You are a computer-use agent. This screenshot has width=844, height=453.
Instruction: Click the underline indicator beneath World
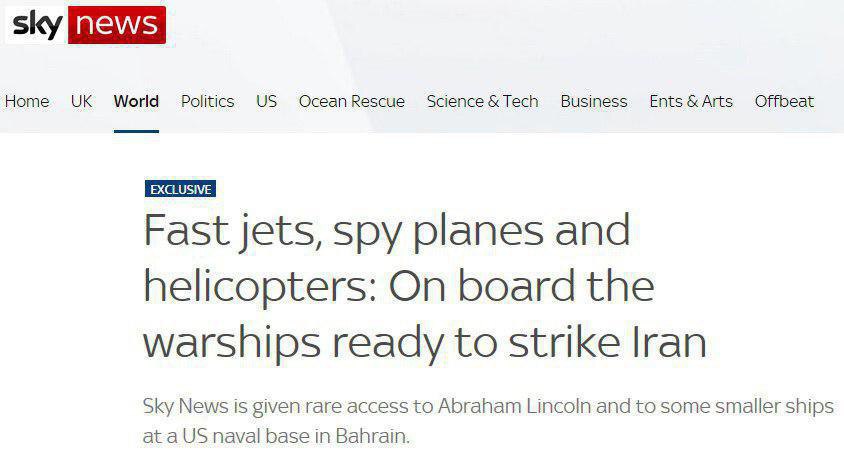136,131
